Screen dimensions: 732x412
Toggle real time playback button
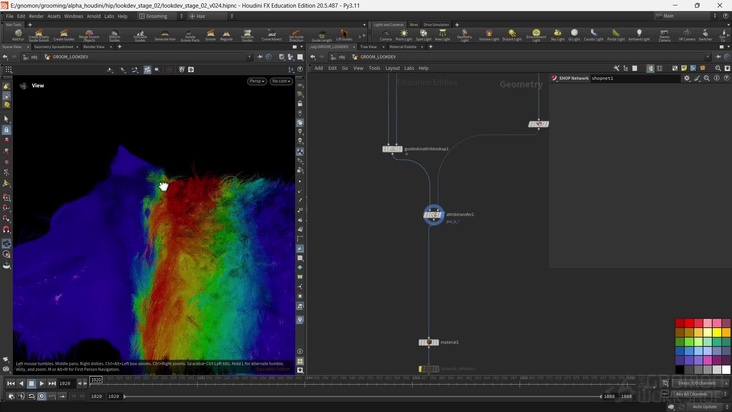tap(42, 396)
